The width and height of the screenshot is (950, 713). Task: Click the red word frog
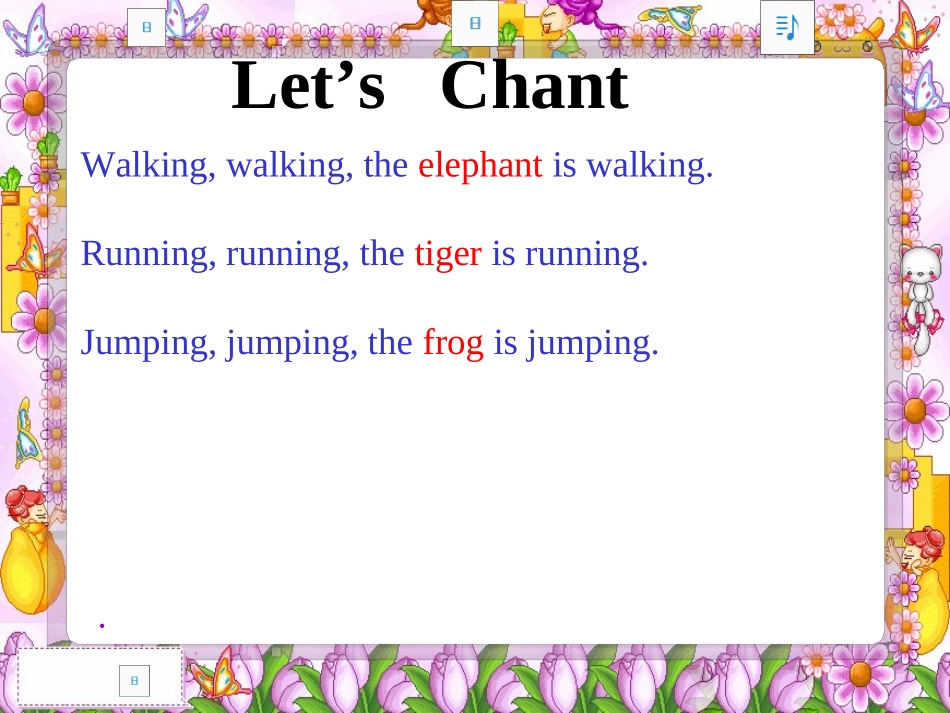point(453,343)
